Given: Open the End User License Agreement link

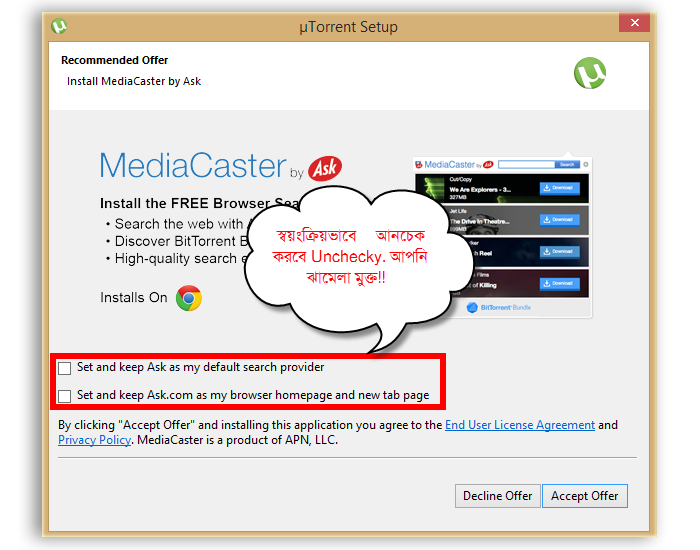Looking at the screenshot, I should pyautogui.click(x=520, y=425).
